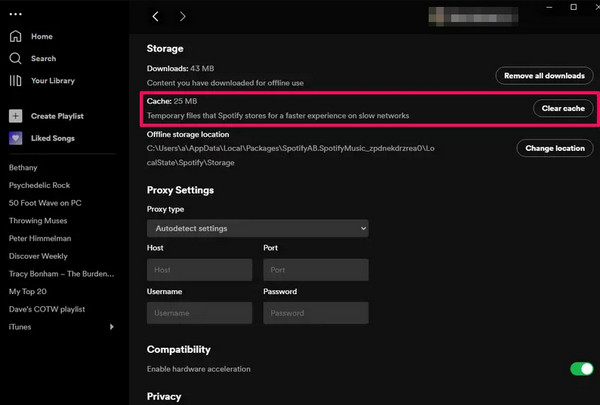Click the Create Playlist plus icon

[16, 116]
